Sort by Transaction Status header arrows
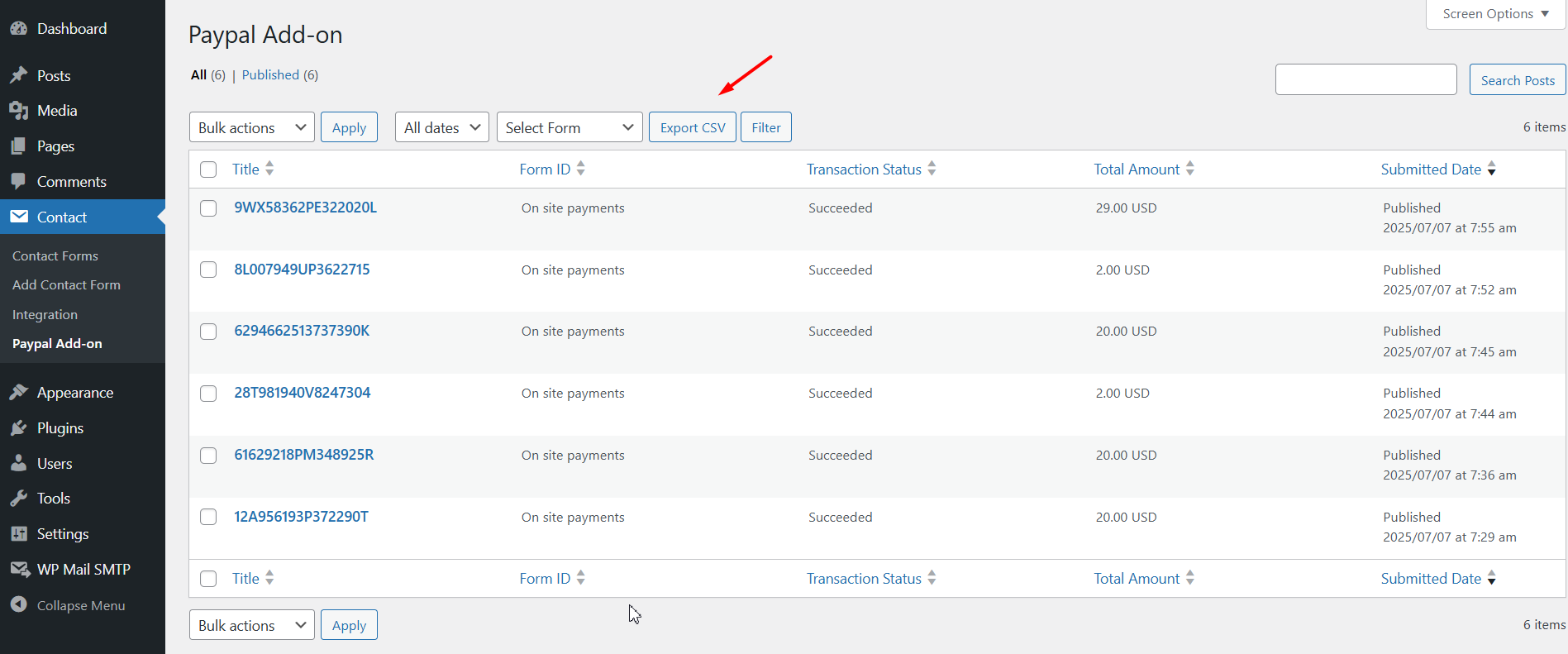 click(932, 169)
